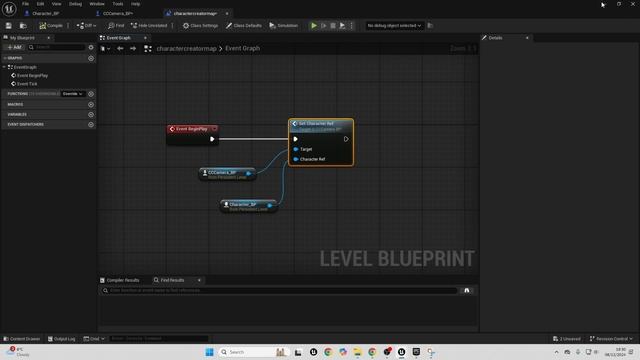Click Set Character Ref node header
Viewport: 640px width, 360px height.
(x=321, y=125)
